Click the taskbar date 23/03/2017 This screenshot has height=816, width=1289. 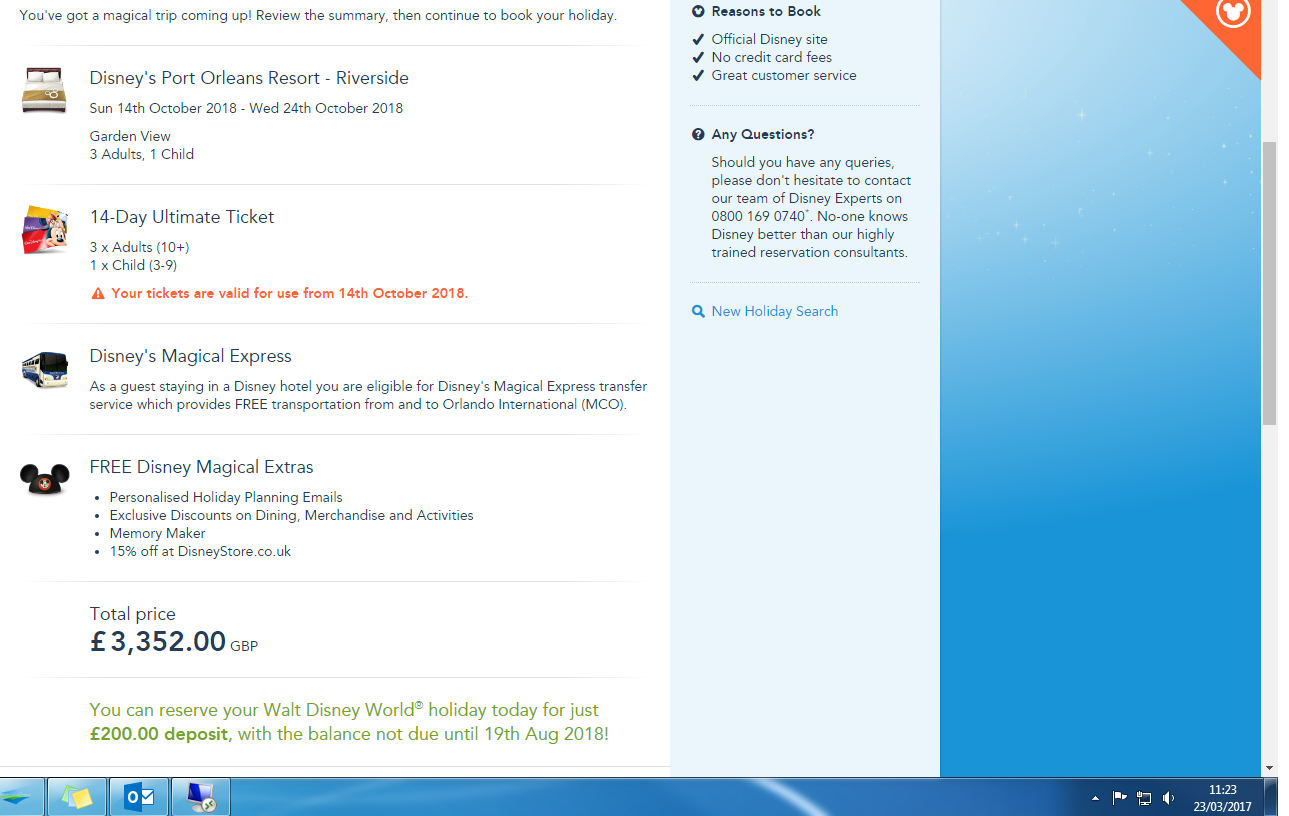pos(1222,806)
